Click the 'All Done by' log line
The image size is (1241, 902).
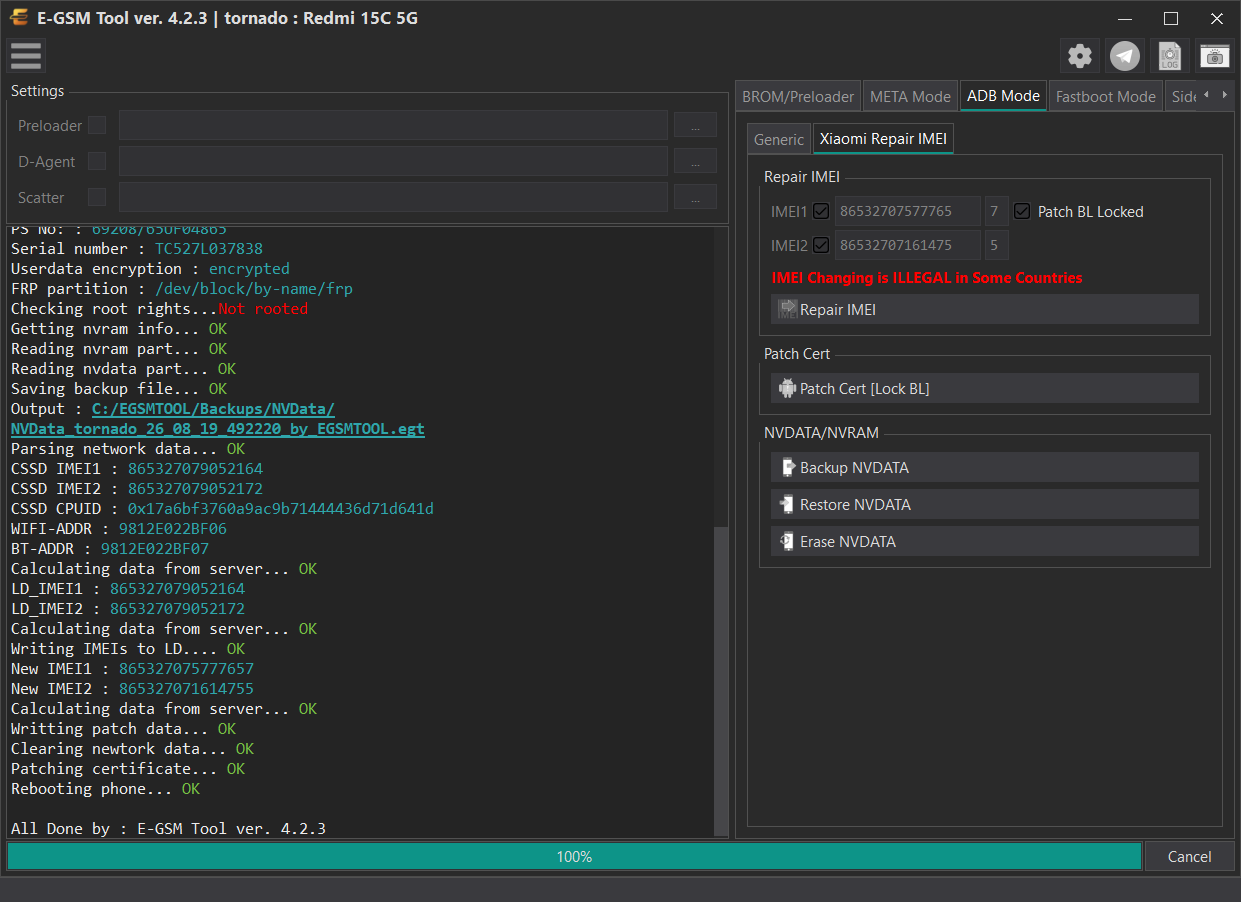[168, 828]
